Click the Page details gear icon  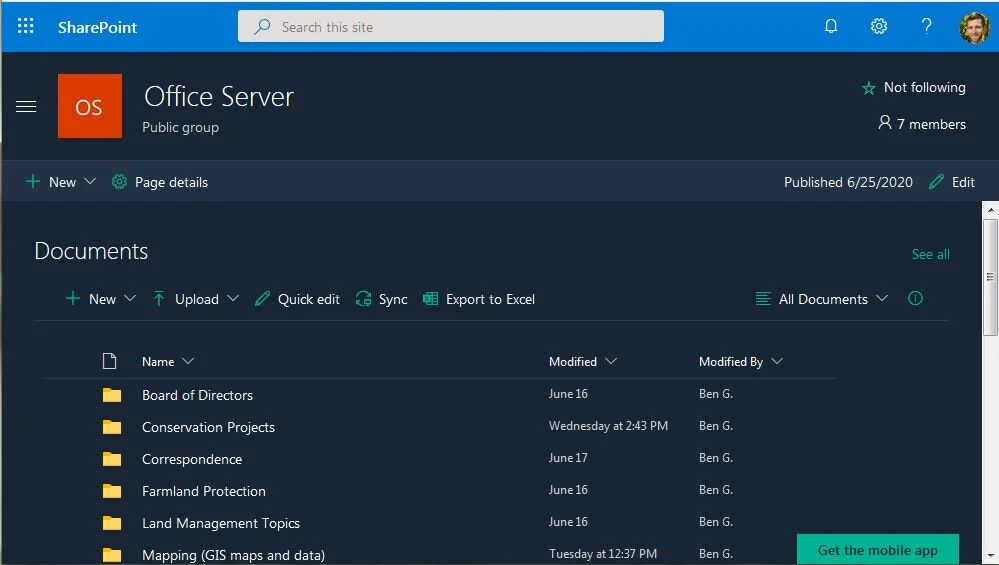click(x=119, y=182)
